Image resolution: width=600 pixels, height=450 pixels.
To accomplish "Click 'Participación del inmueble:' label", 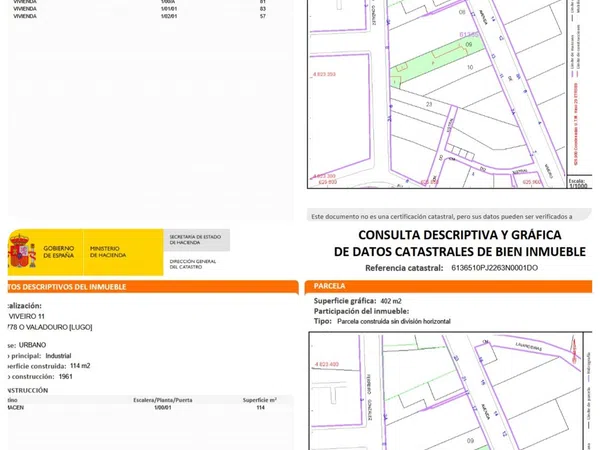I will 361,311.
